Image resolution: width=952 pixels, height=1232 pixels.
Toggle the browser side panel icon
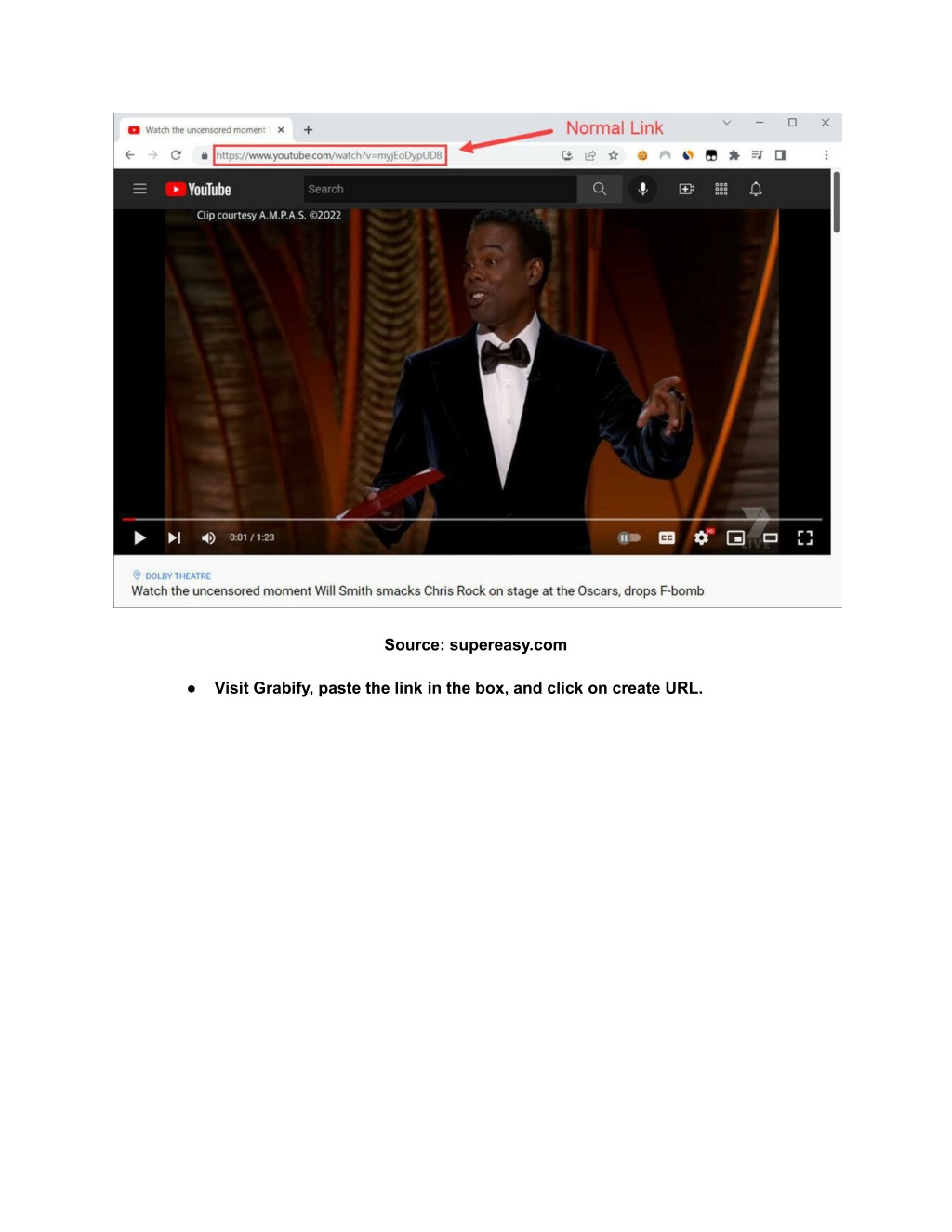pos(780,155)
